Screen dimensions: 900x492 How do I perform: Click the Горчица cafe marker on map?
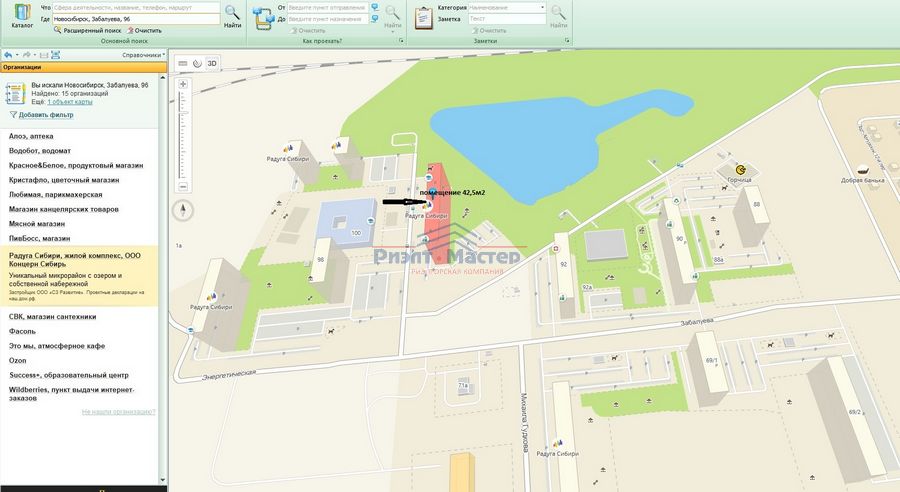point(740,170)
